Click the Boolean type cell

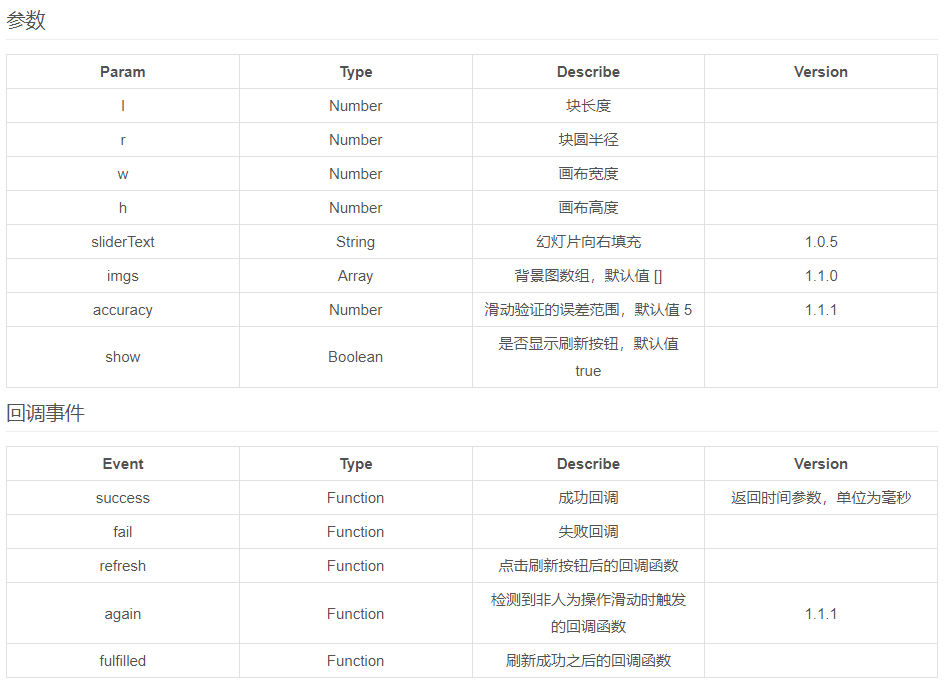[355, 357]
